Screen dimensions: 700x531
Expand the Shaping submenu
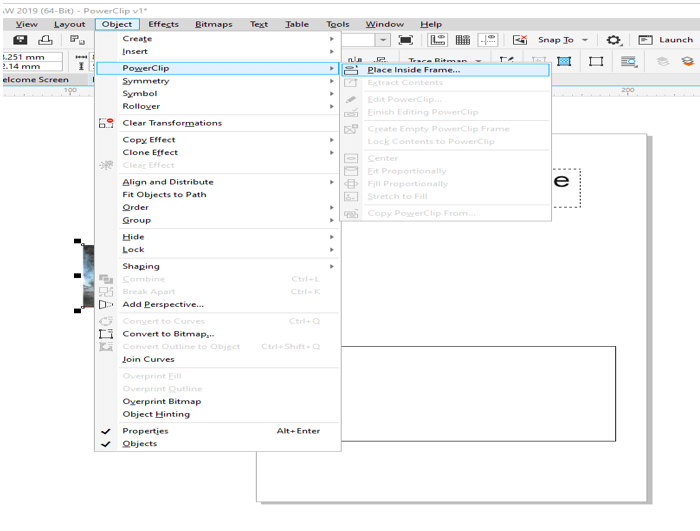(218, 267)
